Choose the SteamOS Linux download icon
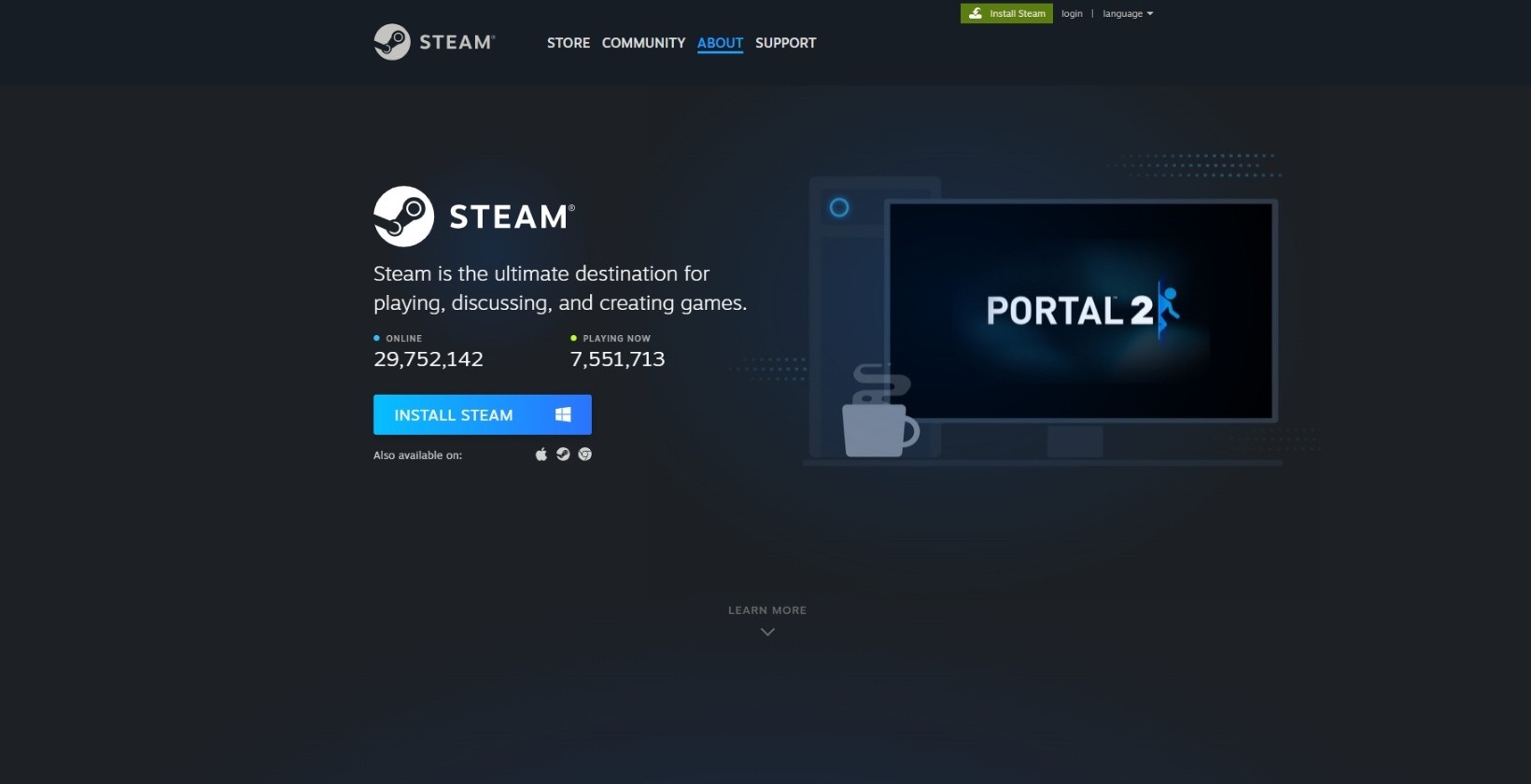Viewport: 1531px width, 784px height. point(563,455)
